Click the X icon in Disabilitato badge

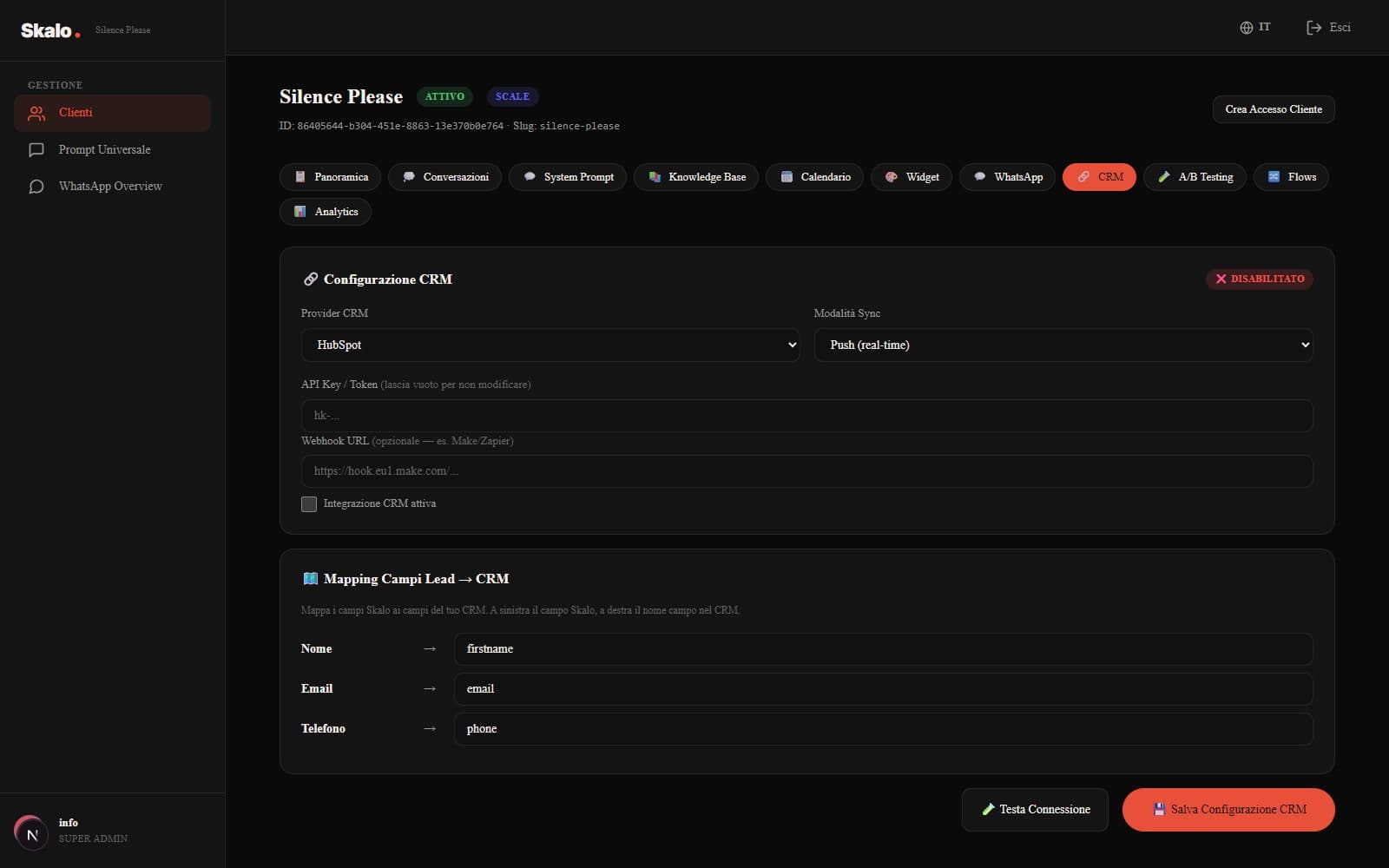click(x=1221, y=279)
